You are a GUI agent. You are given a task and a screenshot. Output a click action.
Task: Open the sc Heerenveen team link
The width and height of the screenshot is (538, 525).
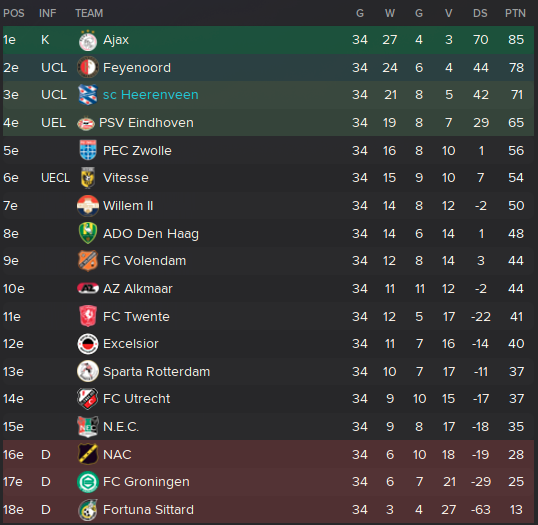coord(151,95)
